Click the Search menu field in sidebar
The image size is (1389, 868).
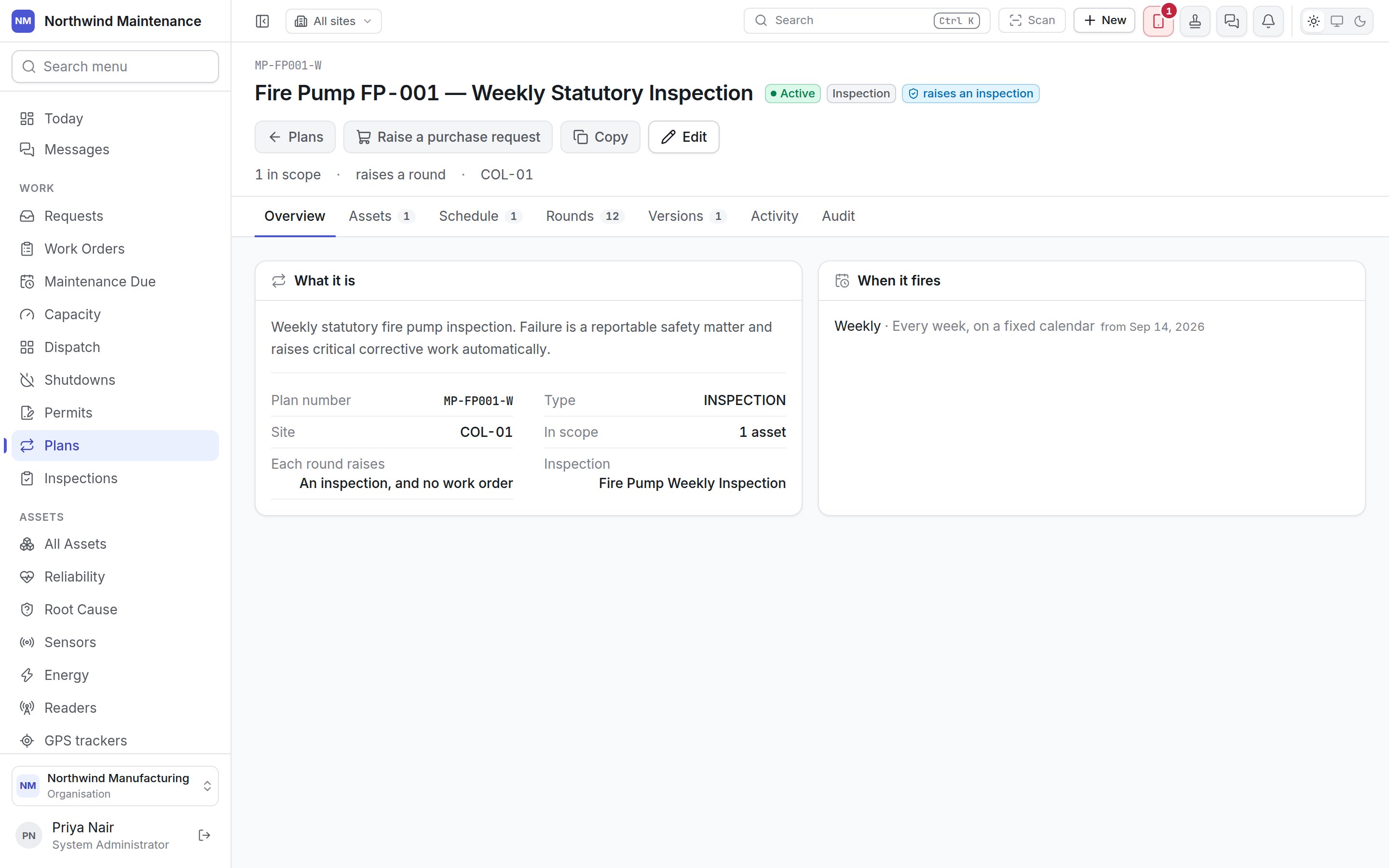tap(115, 67)
